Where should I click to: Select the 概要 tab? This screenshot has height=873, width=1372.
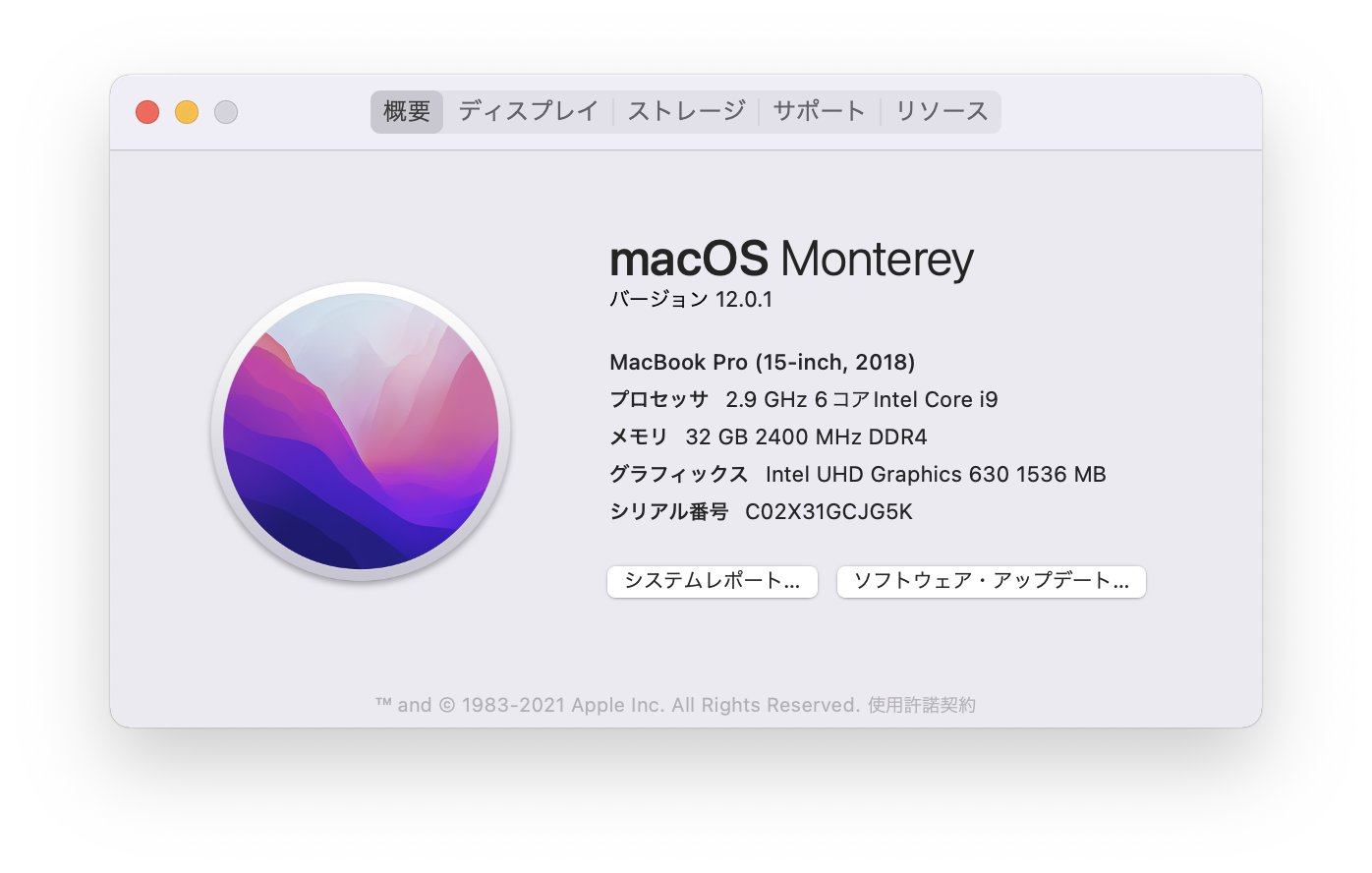[407, 111]
